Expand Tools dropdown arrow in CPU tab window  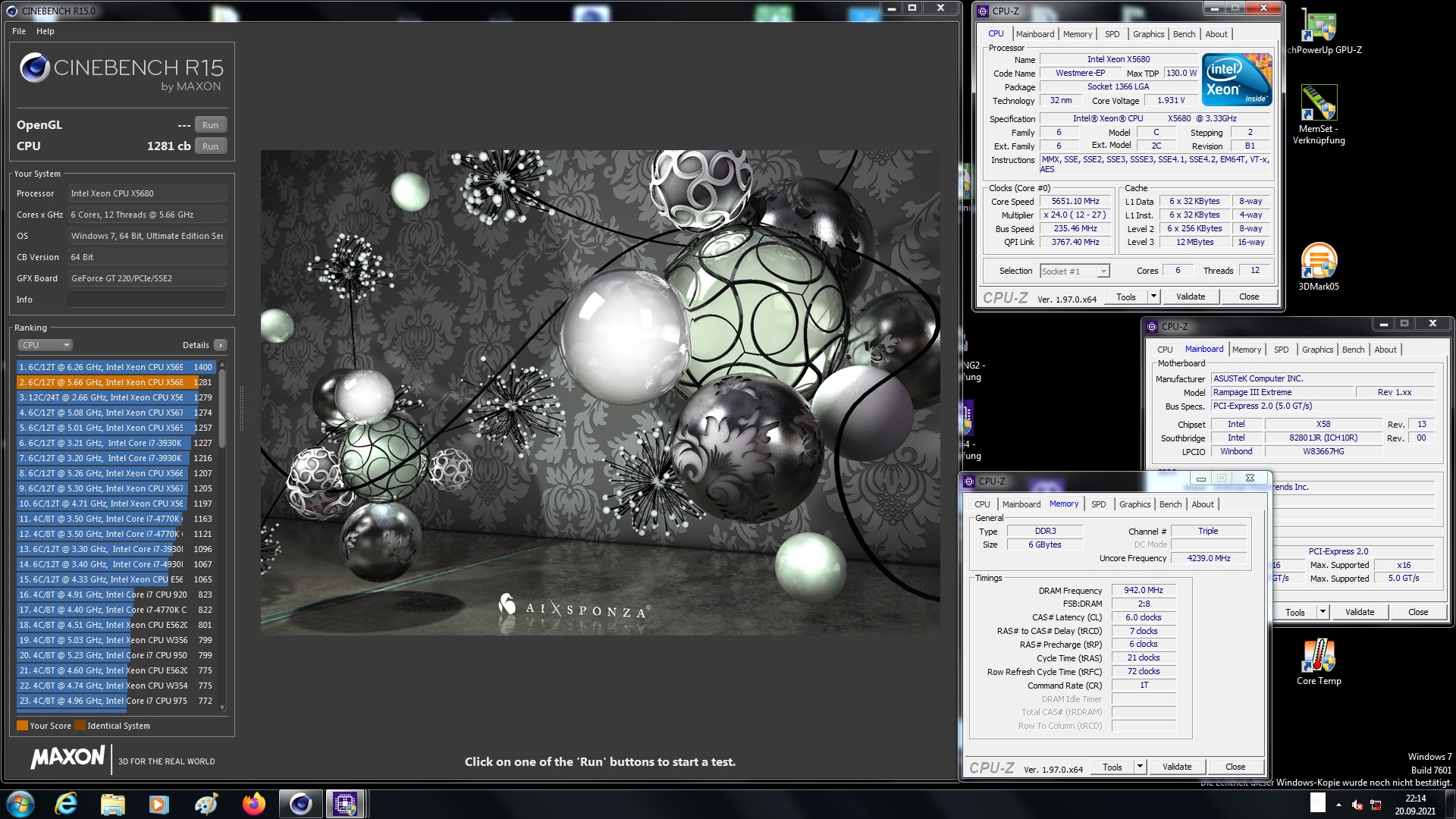1153,297
